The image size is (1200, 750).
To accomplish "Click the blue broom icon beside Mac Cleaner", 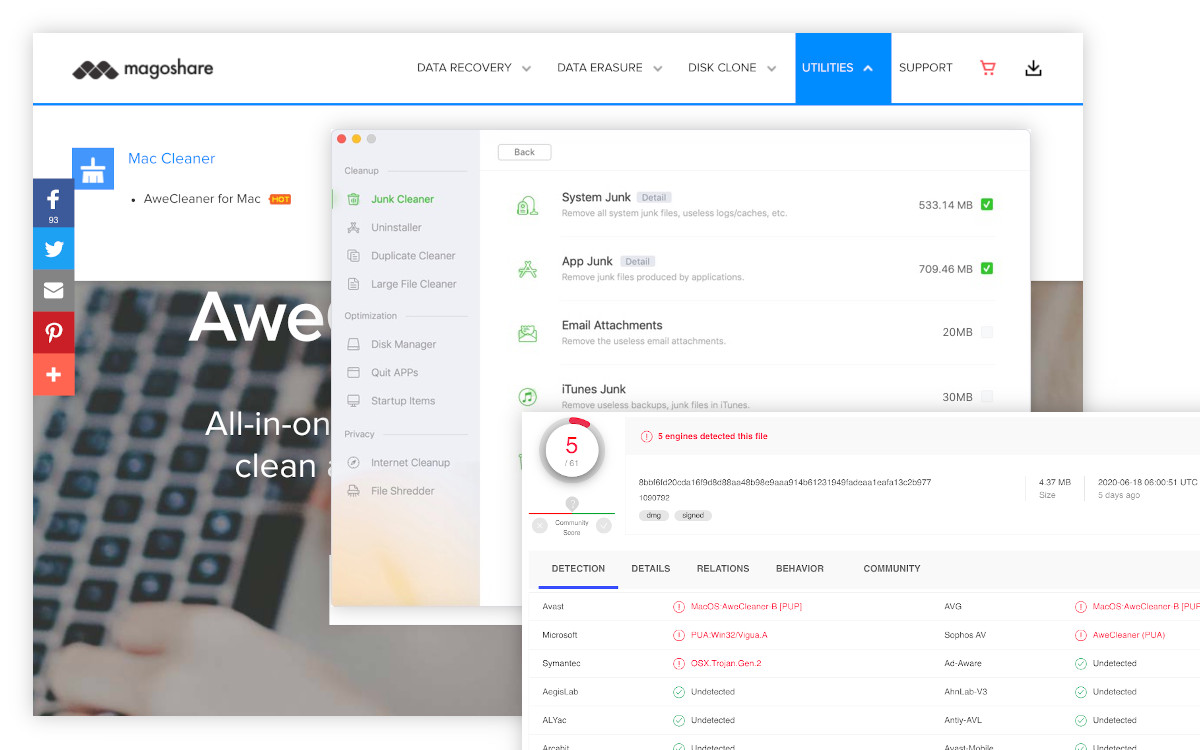I will click(x=93, y=169).
